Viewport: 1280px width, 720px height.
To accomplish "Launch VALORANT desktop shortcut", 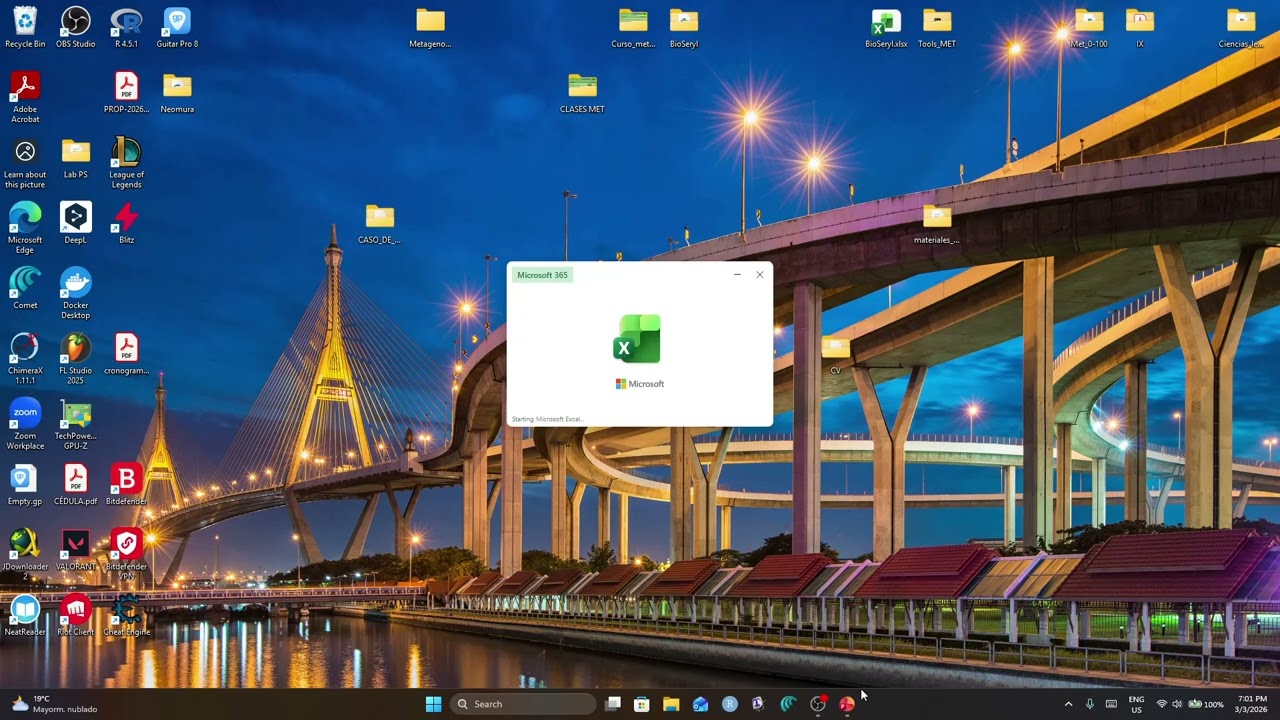I will point(76,550).
